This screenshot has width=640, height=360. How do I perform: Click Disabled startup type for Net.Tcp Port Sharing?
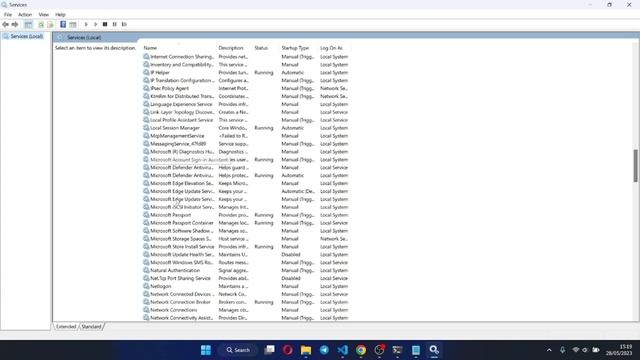pyautogui.click(x=291, y=278)
